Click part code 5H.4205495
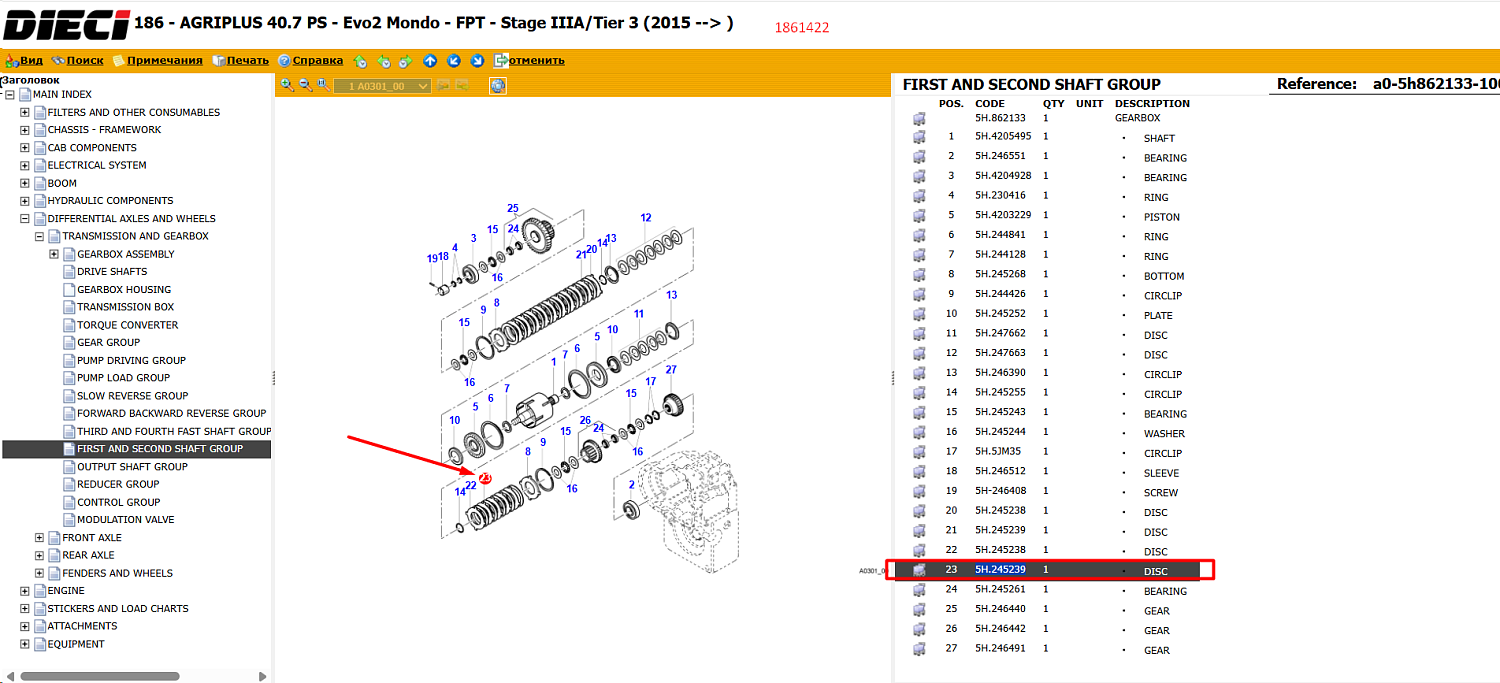Viewport: 1500px width, 683px height. click(x=1003, y=137)
